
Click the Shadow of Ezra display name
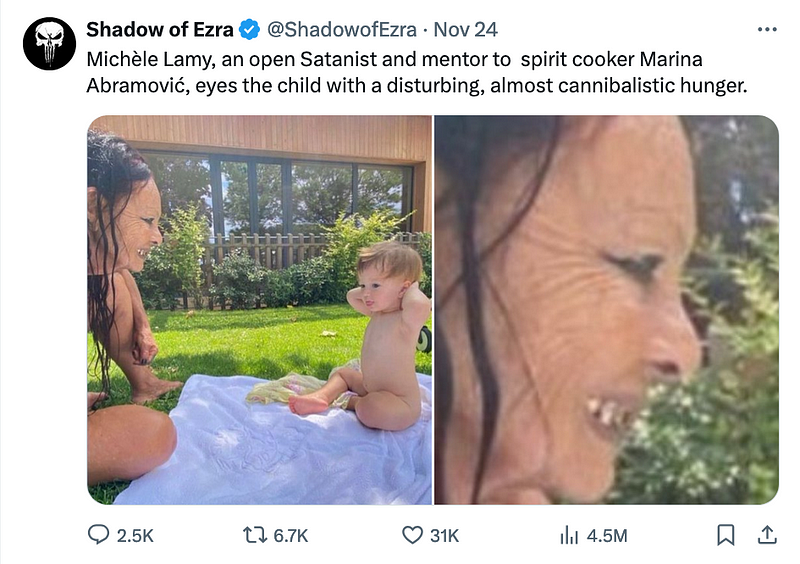coord(160,29)
